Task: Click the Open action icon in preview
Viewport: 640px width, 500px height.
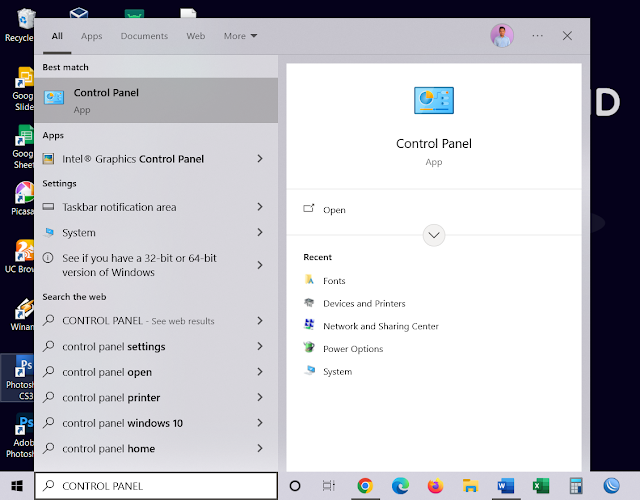Action: point(309,209)
